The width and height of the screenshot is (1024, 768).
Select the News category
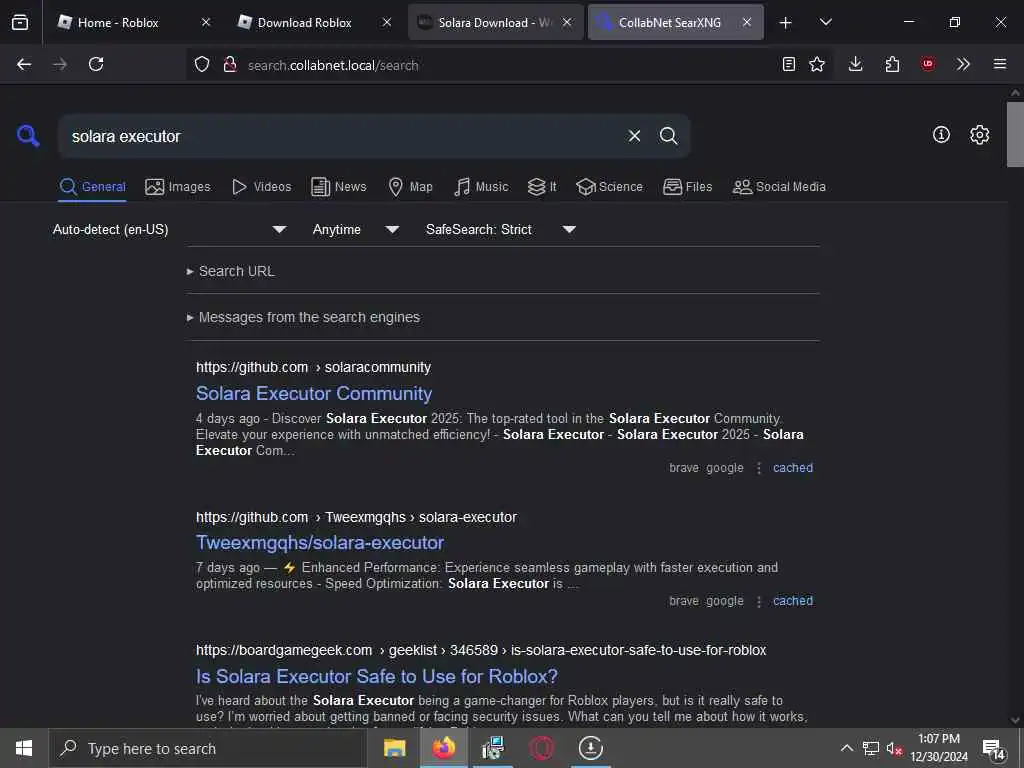pos(338,187)
